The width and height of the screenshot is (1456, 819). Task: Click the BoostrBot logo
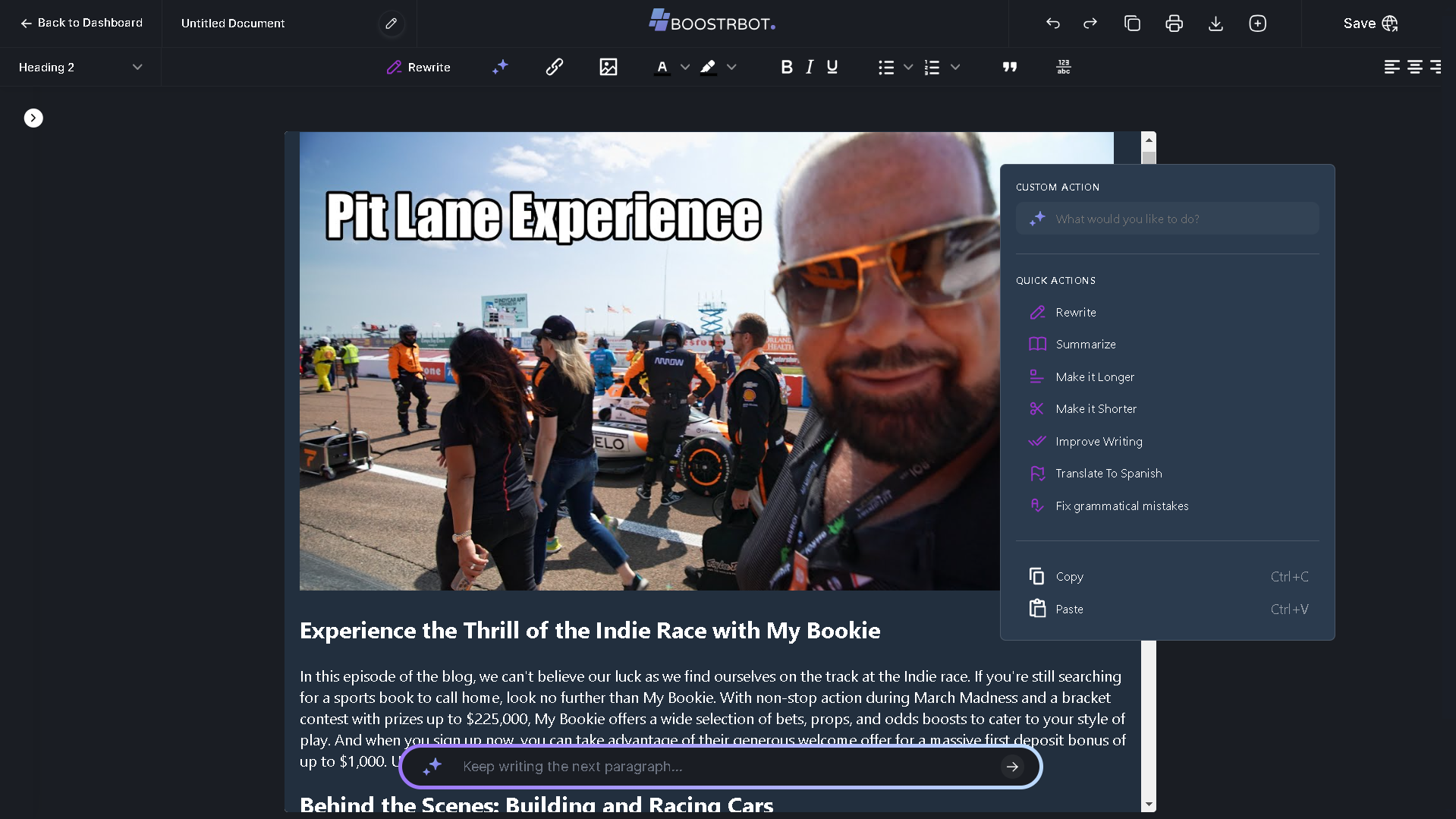pyautogui.click(x=712, y=21)
